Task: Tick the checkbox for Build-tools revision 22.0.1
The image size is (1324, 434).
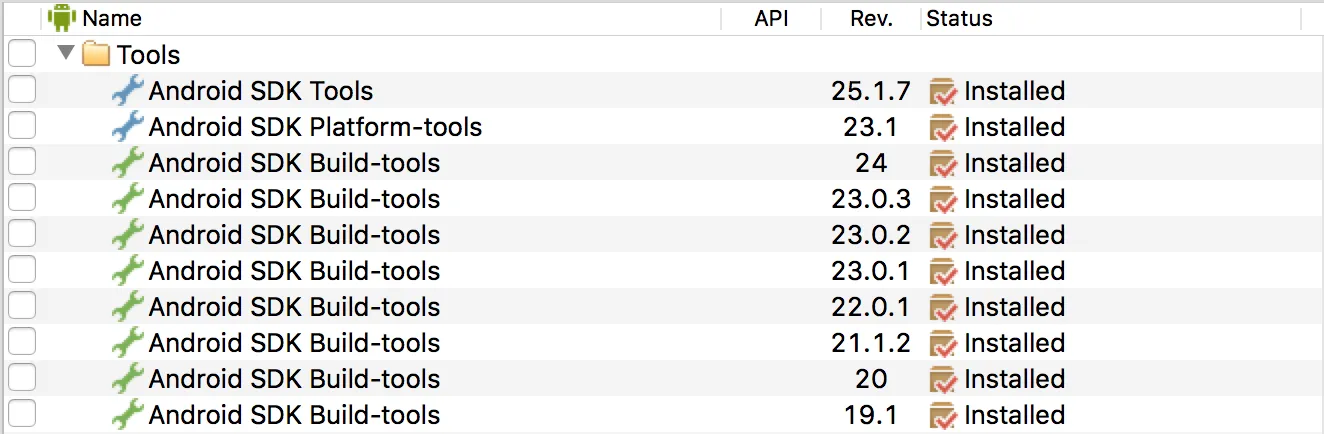Action: pos(22,306)
